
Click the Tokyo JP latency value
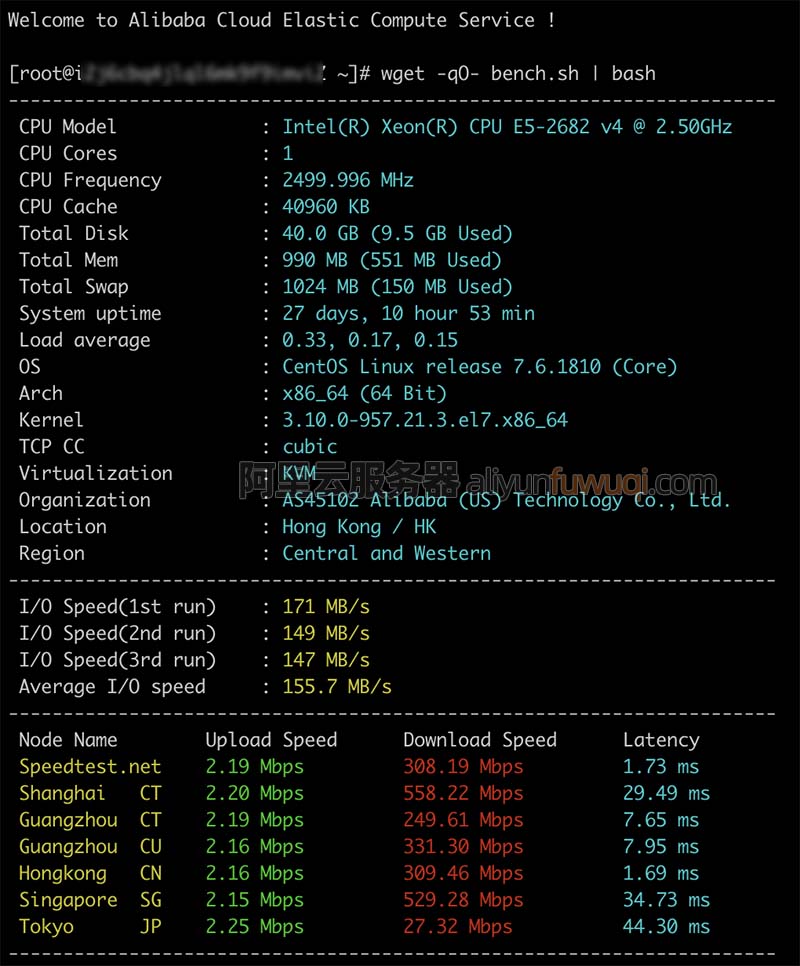tap(666, 927)
